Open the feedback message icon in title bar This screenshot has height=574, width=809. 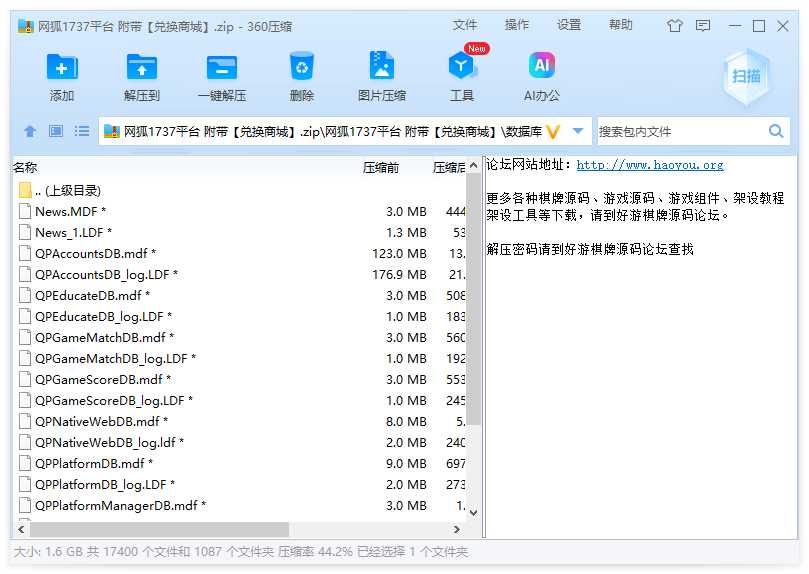(x=703, y=25)
